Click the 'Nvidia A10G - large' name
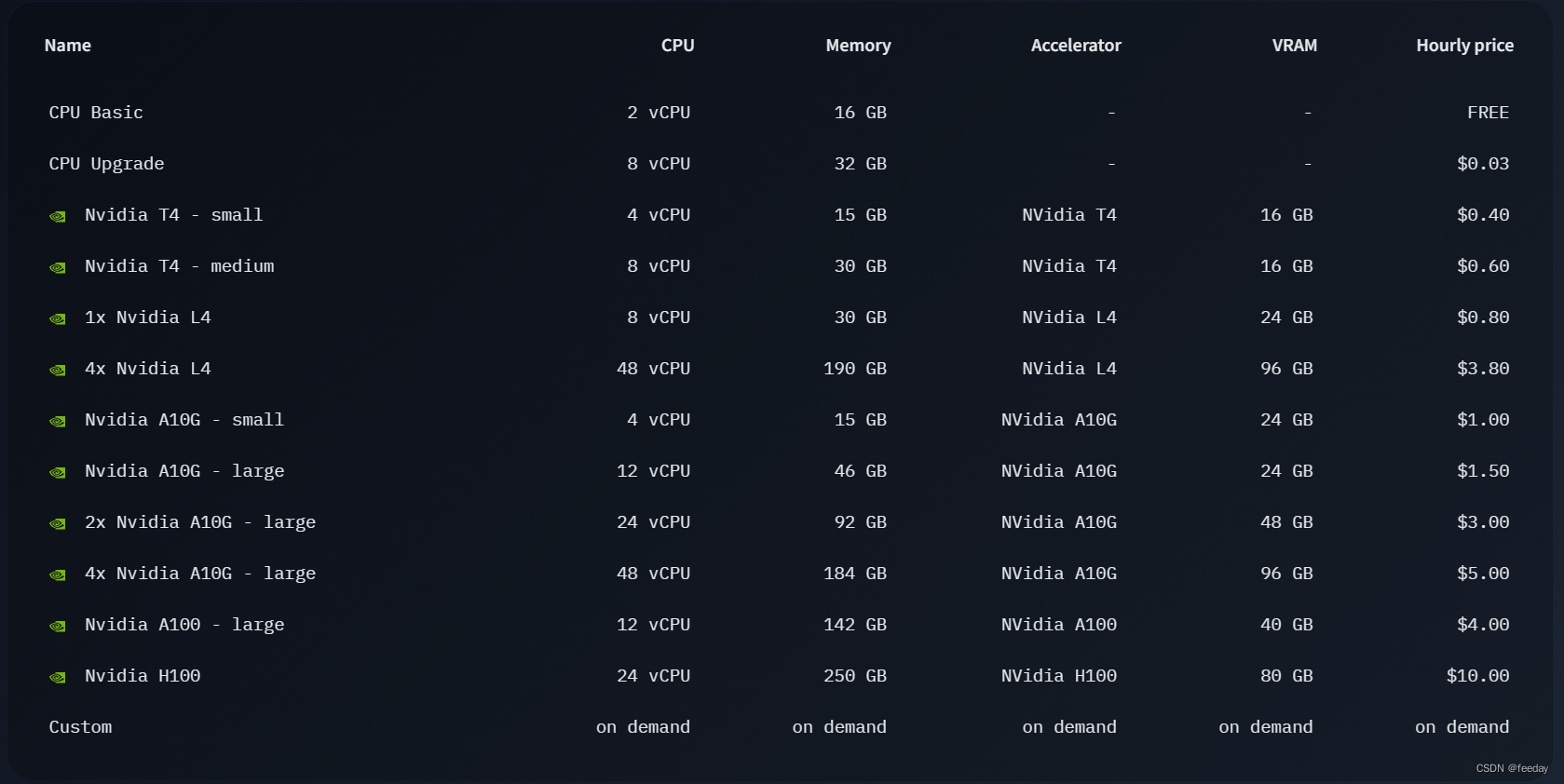This screenshot has width=1564, height=784. tap(184, 471)
